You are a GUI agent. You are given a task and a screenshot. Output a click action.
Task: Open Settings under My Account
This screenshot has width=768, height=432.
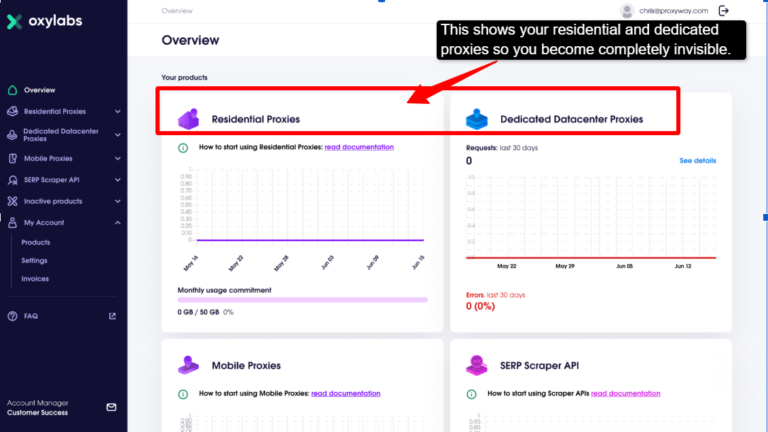pyautogui.click(x=34, y=261)
